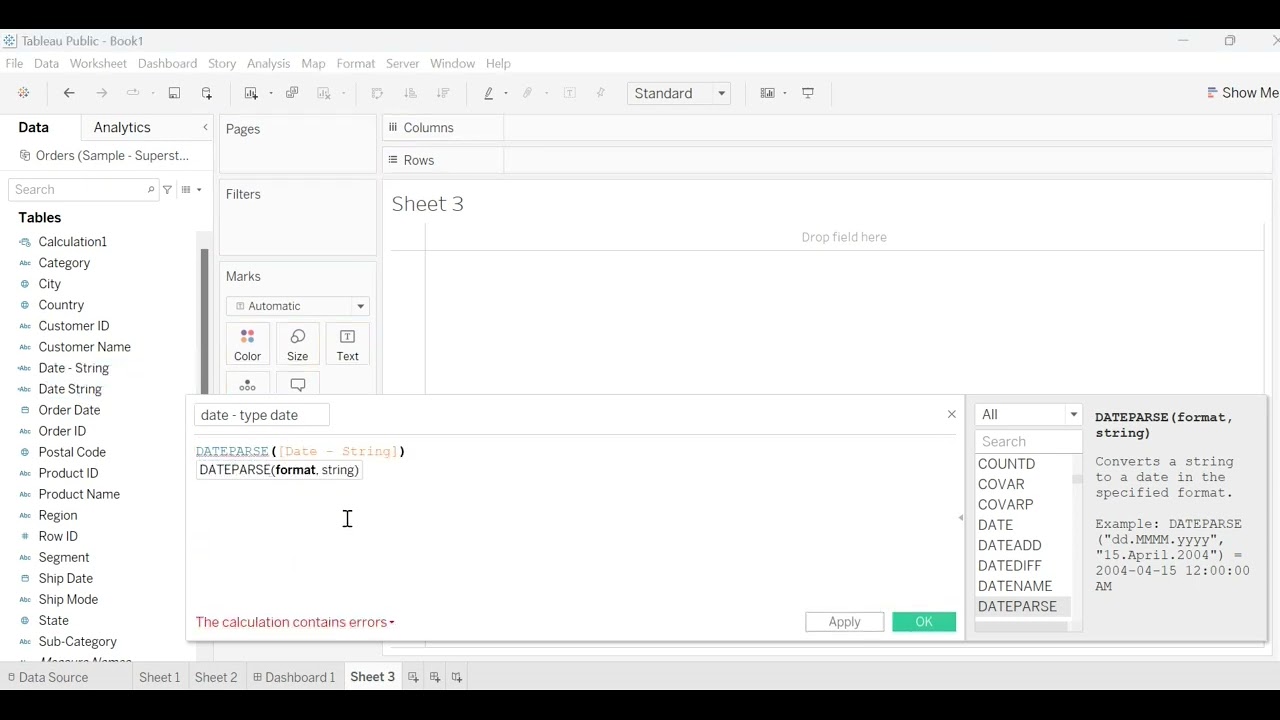Viewport: 1280px width, 720px height.
Task: Click the function Search field
Action: [1029, 441]
